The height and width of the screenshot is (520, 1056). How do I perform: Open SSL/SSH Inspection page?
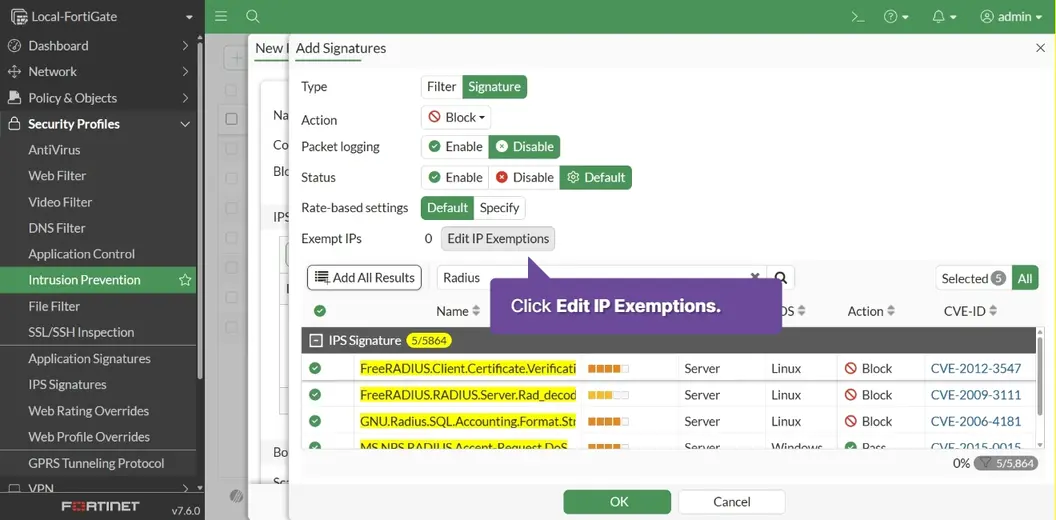81,332
